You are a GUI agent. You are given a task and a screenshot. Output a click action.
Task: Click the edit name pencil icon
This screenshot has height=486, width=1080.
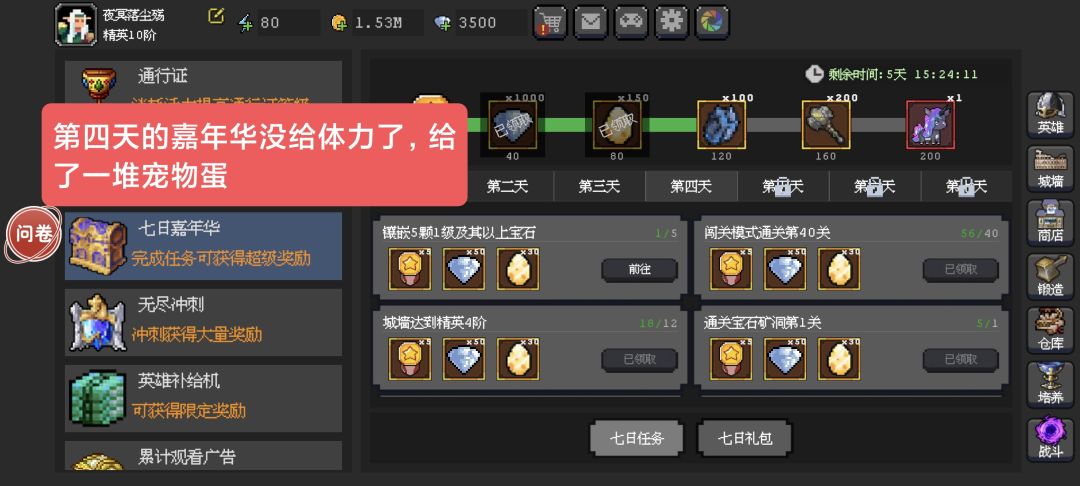[x=216, y=17]
